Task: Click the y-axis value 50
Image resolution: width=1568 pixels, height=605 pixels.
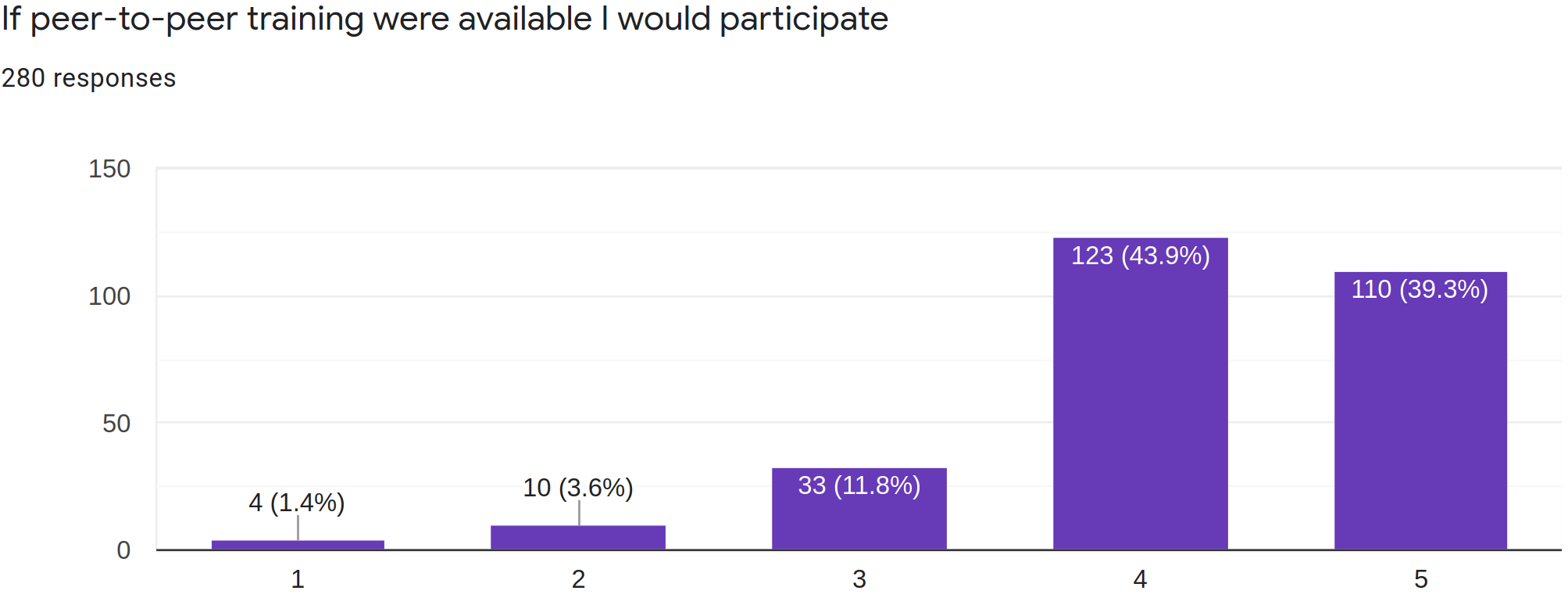Action: pos(116,424)
